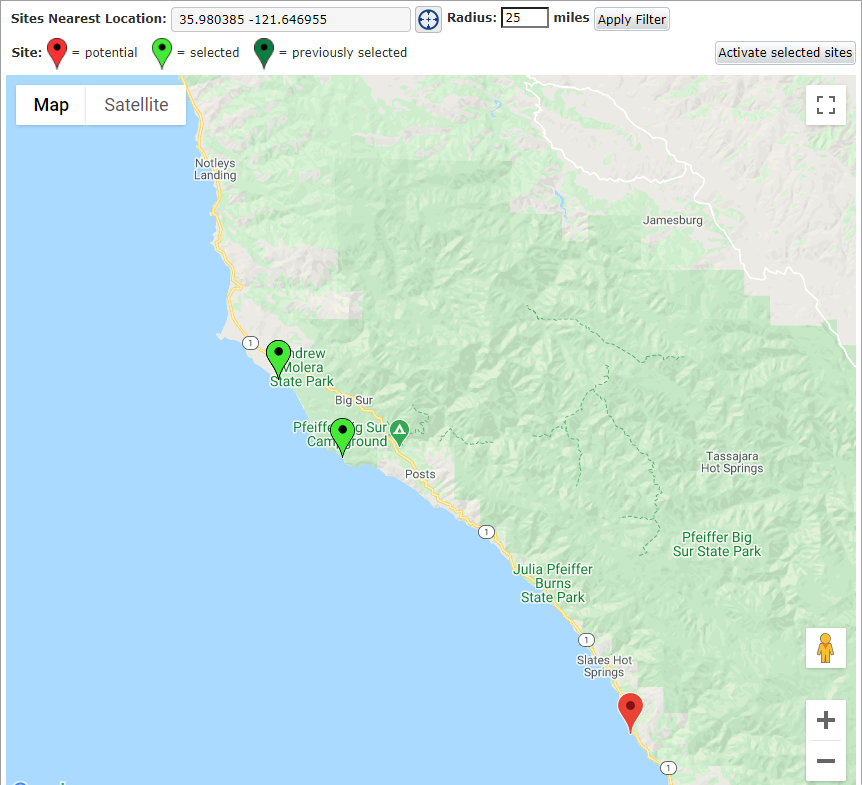This screenshot has height=785, width=862.
Task: Click the Radius miles input box
Action: (x=524, y=18)
